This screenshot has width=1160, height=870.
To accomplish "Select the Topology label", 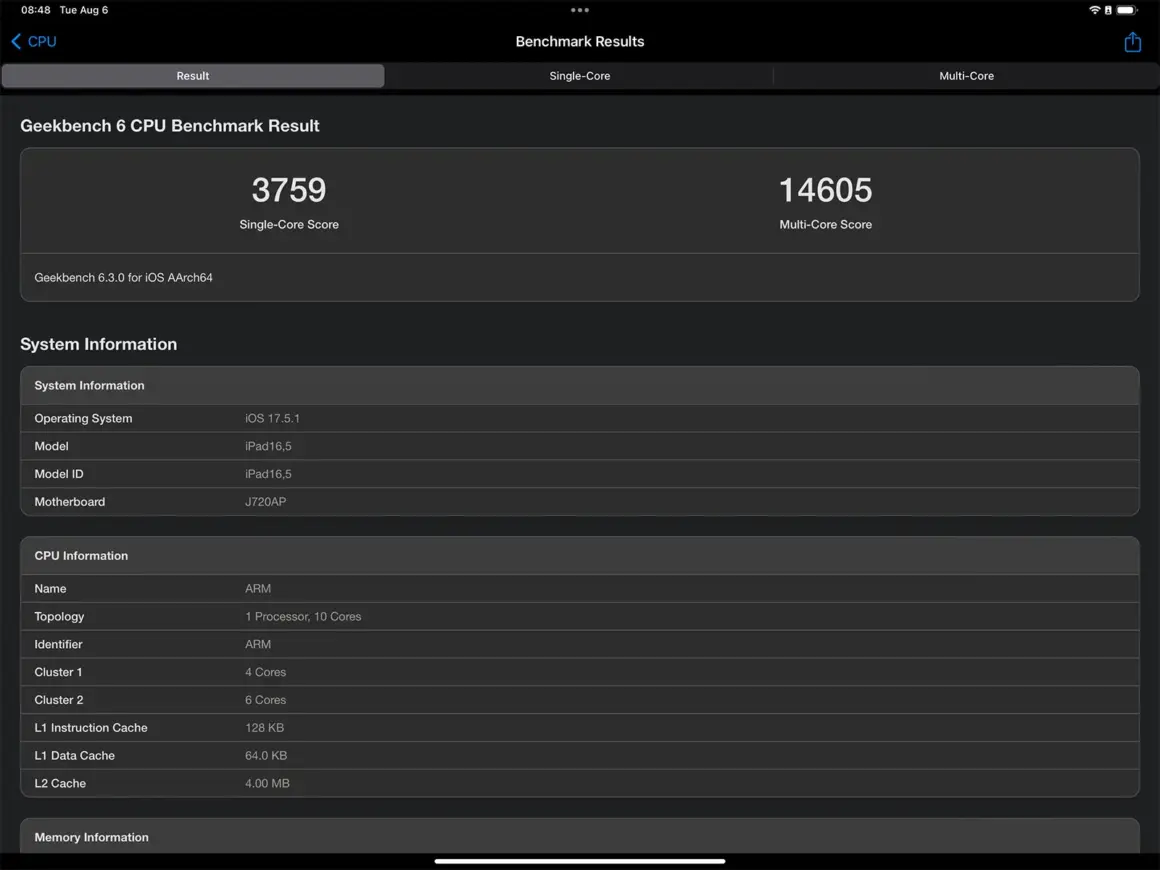I will point(59,616).
